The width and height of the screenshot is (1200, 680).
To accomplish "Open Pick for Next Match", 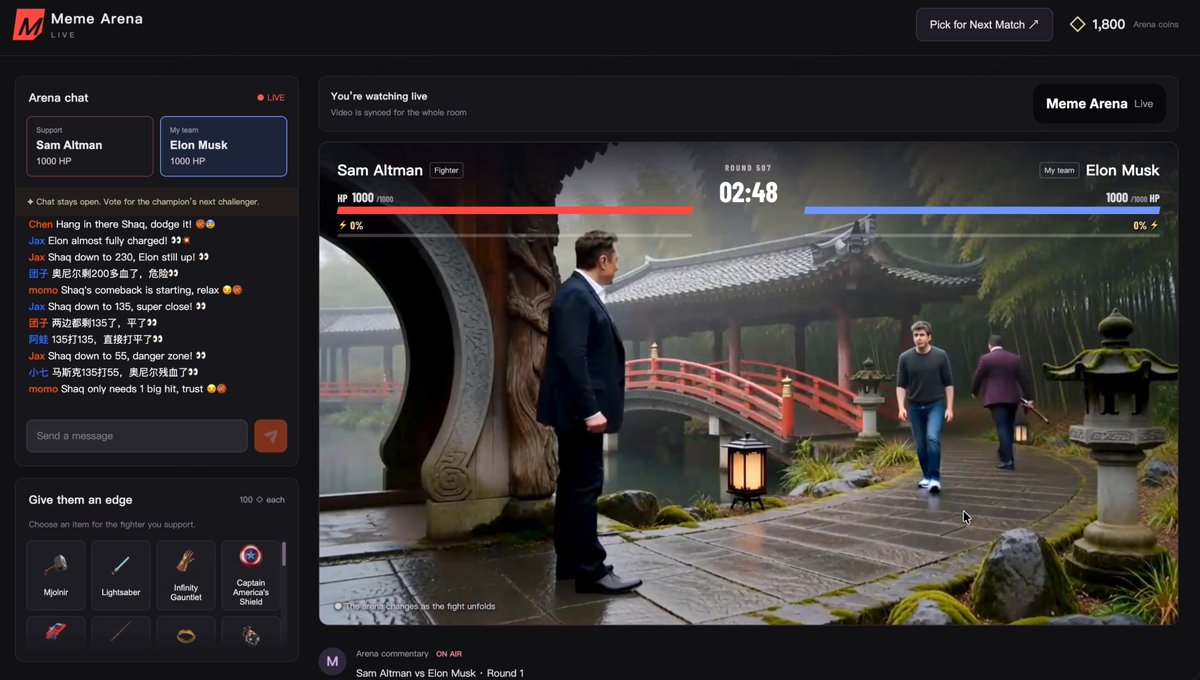I will [984, 24].
